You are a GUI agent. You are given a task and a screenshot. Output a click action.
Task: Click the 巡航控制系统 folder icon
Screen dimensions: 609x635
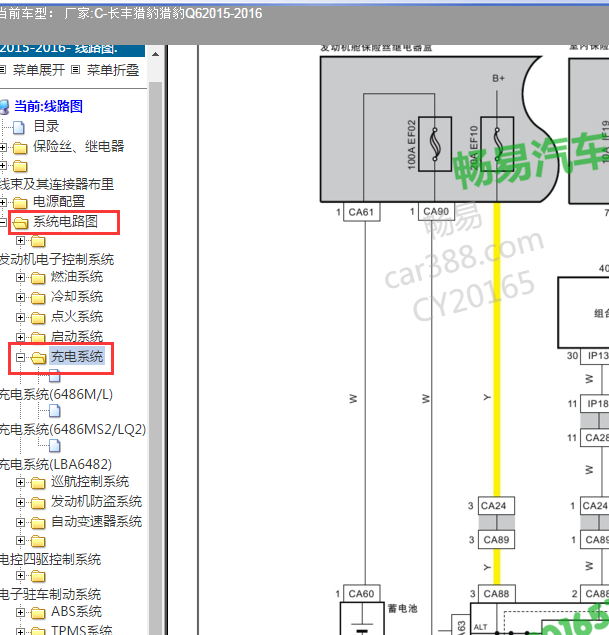point(38,483)
